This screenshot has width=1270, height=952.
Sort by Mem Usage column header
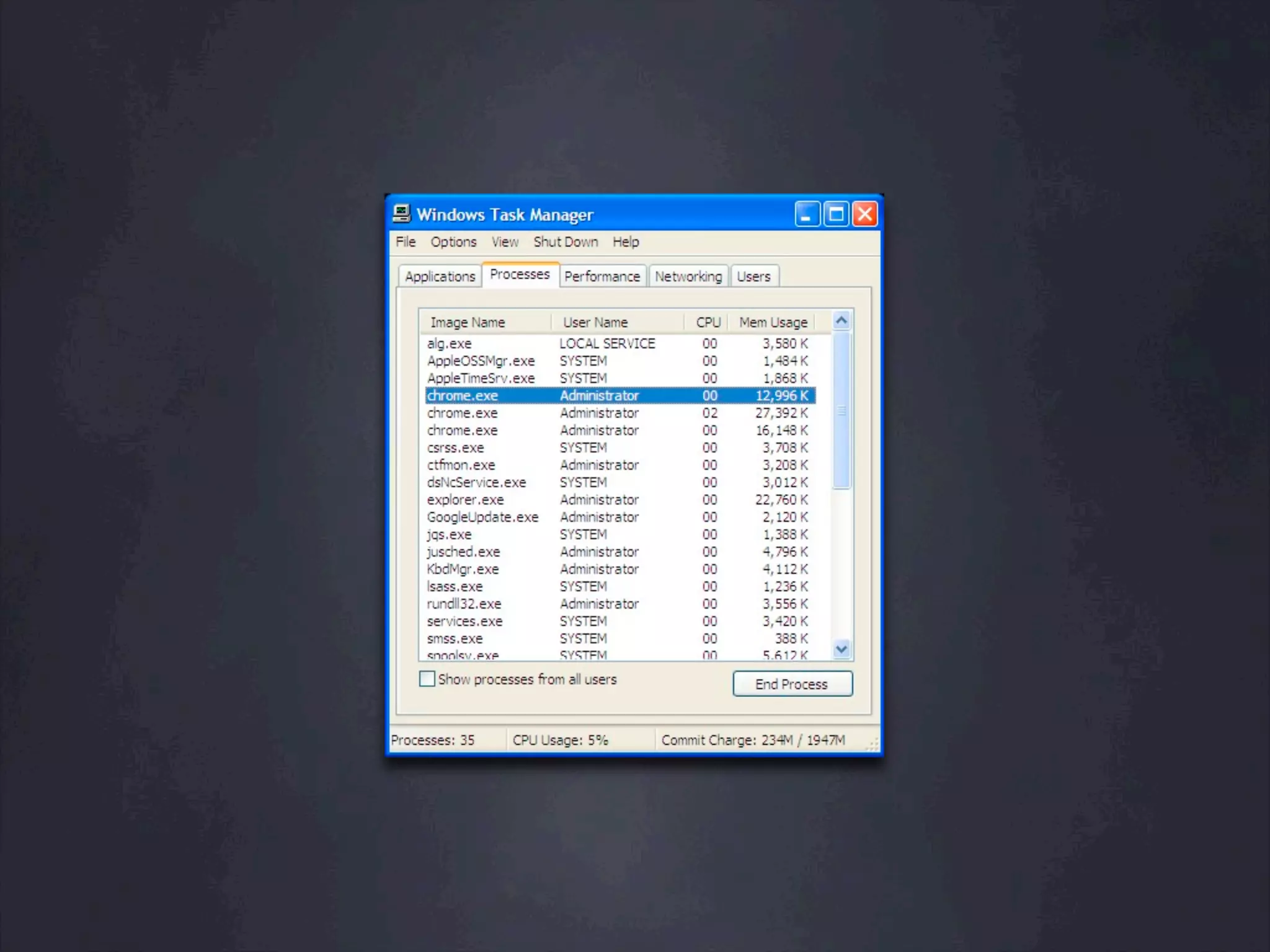773,322
